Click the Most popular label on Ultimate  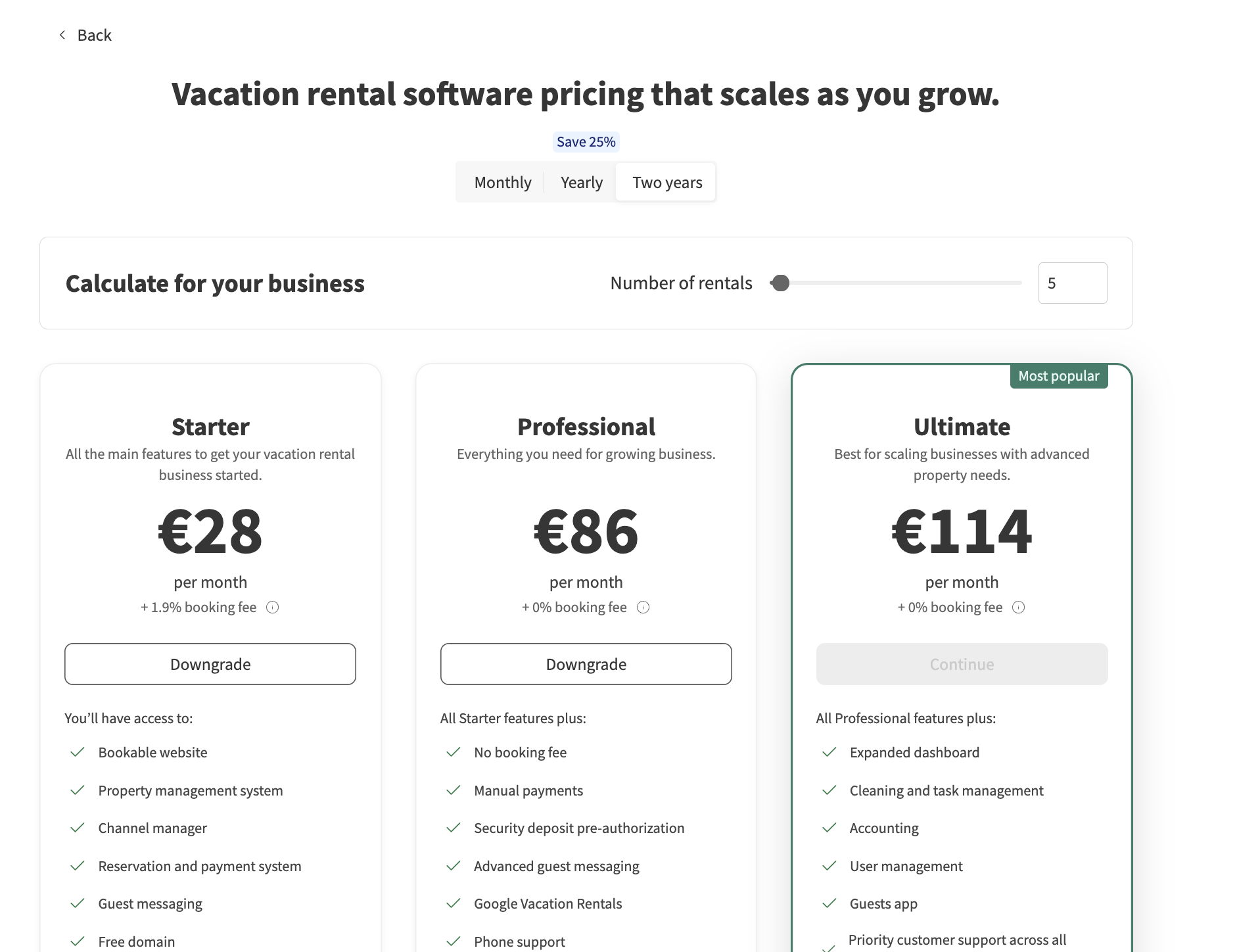pos(1058,376)
